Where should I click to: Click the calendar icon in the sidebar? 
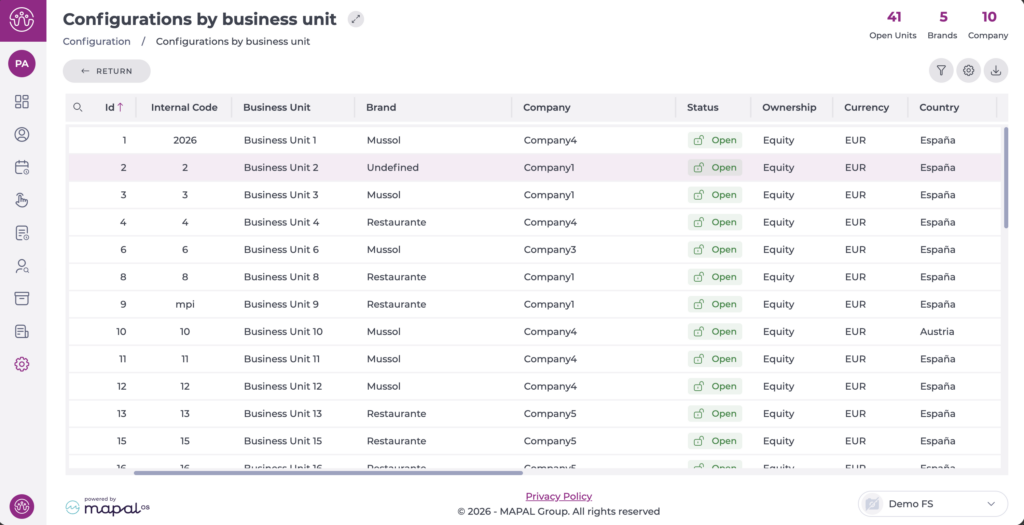coord(22,167)
